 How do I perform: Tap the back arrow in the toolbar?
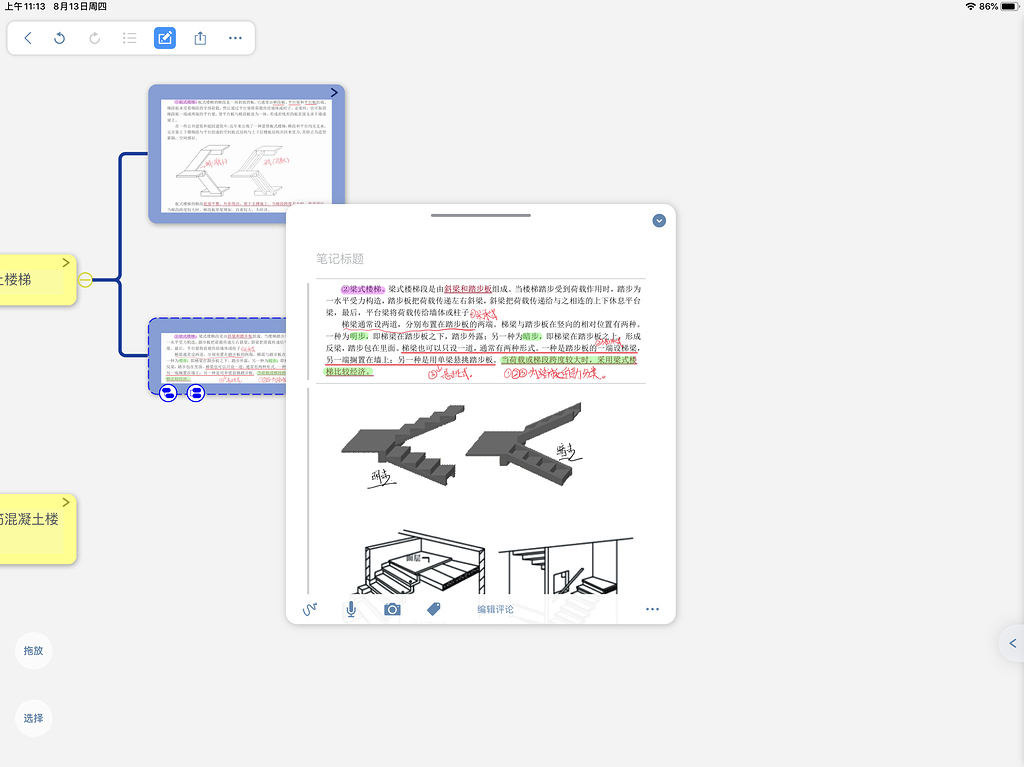point(28,38)
